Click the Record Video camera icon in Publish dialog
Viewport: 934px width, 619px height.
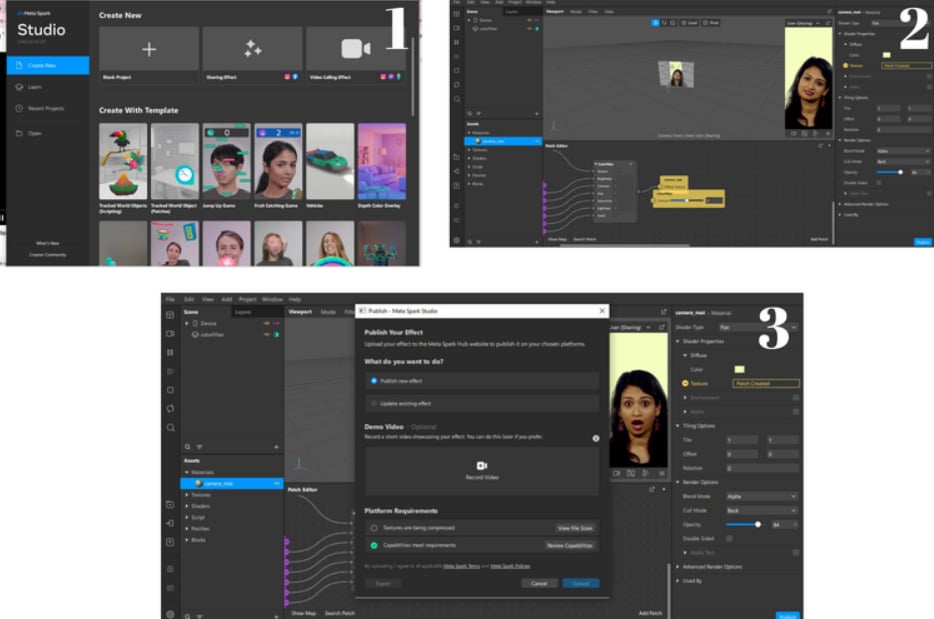point(482,465)
